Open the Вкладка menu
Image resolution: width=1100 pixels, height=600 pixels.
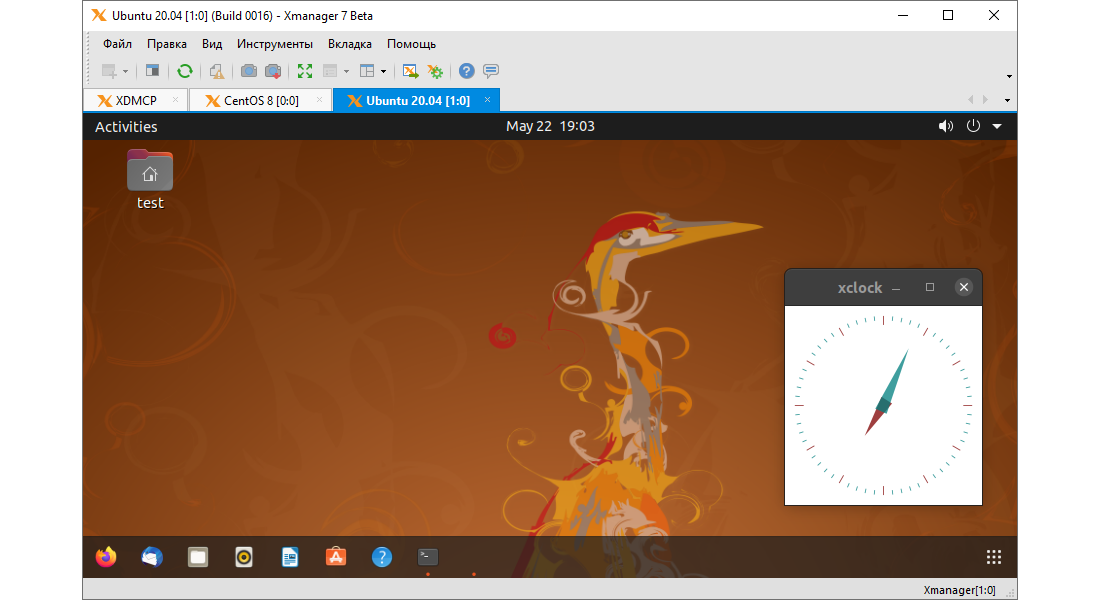349,44
